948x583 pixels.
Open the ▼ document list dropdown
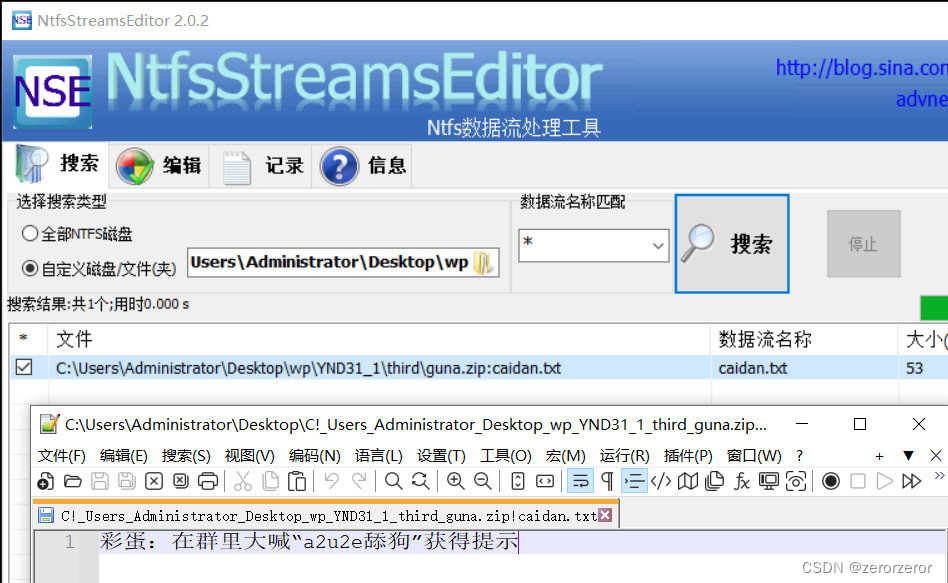(908, 456)
